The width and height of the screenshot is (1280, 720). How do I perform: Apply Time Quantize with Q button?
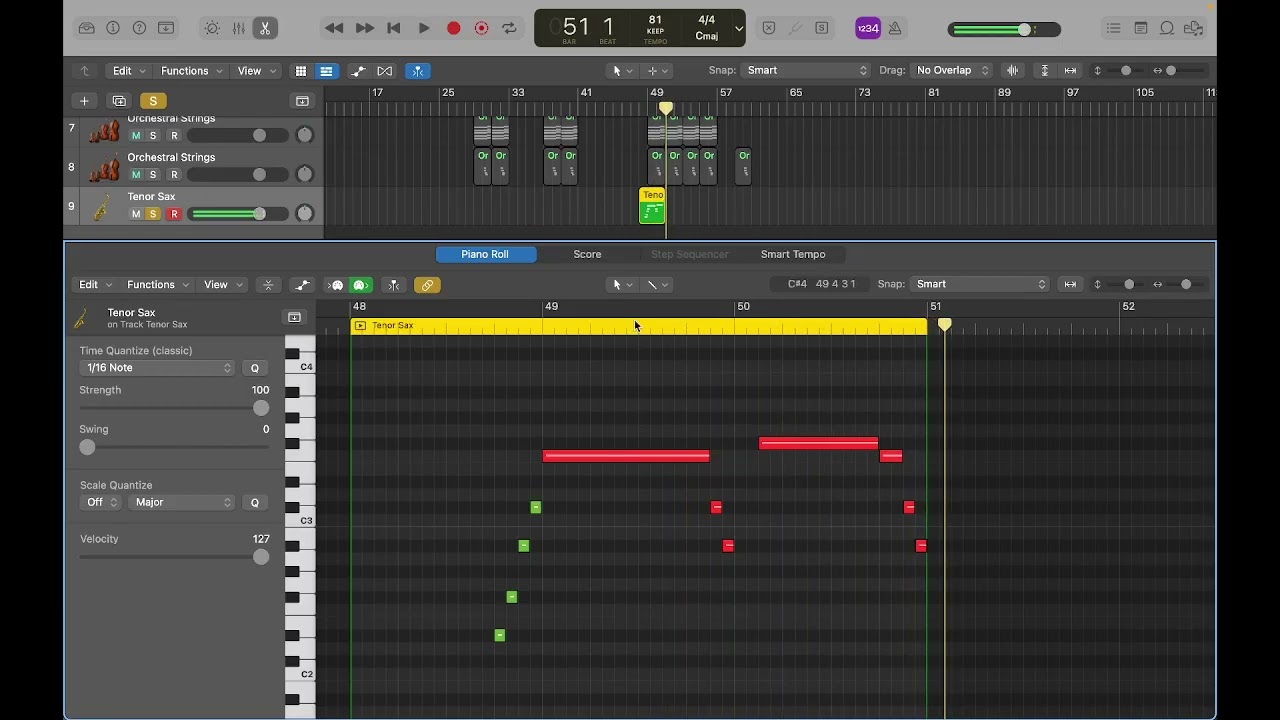point(255,368)
